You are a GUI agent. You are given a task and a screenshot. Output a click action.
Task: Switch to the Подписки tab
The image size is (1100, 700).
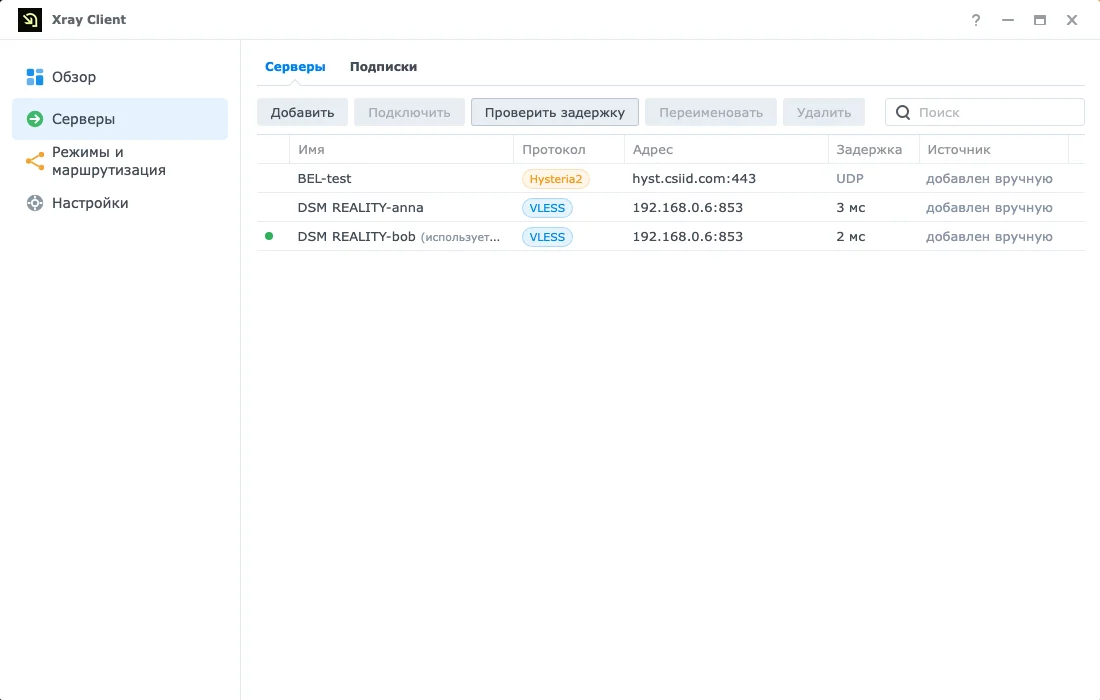(383, 67)
